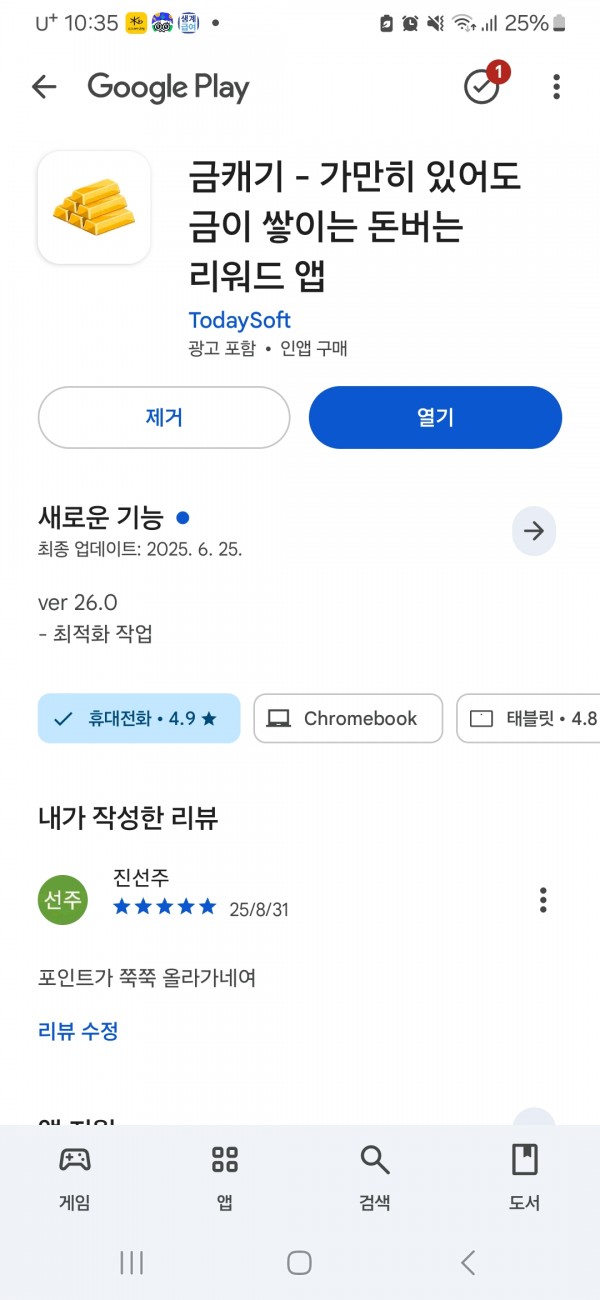The image size is (600, 1300).
Task: Open the notifications checkmark icon with badge
Action: [x=484, y=85]
